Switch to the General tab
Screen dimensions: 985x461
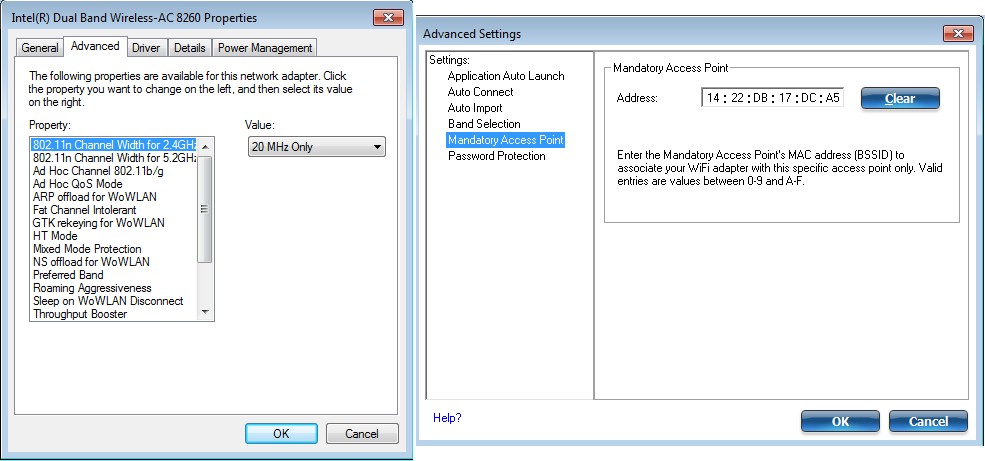click(x=40, y=48)
